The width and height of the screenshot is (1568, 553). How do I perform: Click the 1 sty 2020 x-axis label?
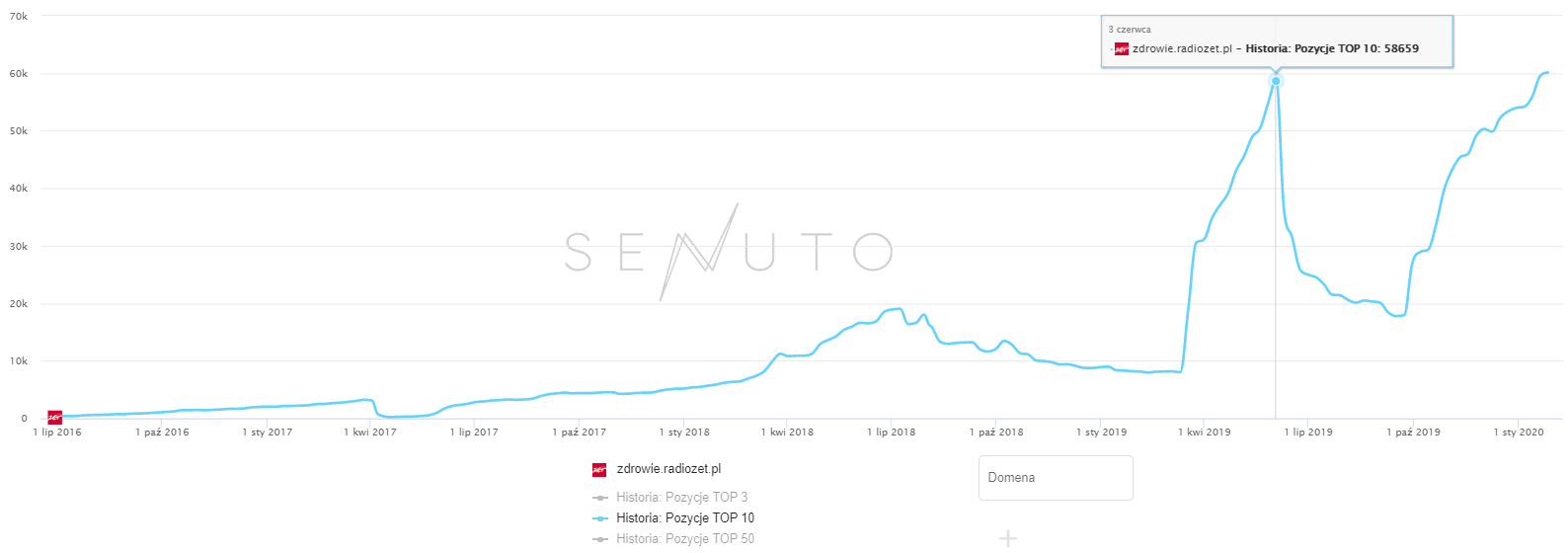pos(1518,433)
